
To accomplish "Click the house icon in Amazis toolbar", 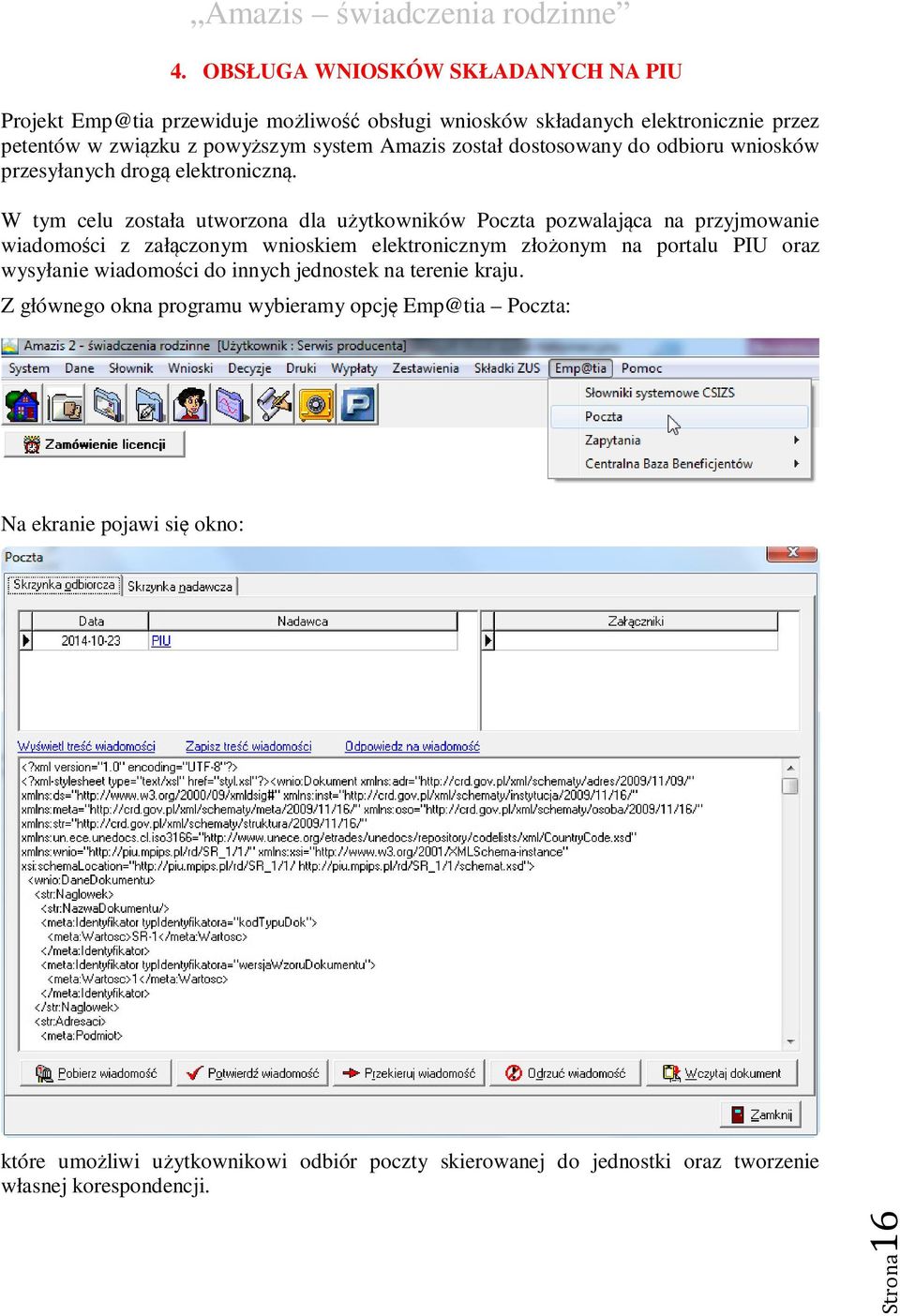I will (22, 406).
